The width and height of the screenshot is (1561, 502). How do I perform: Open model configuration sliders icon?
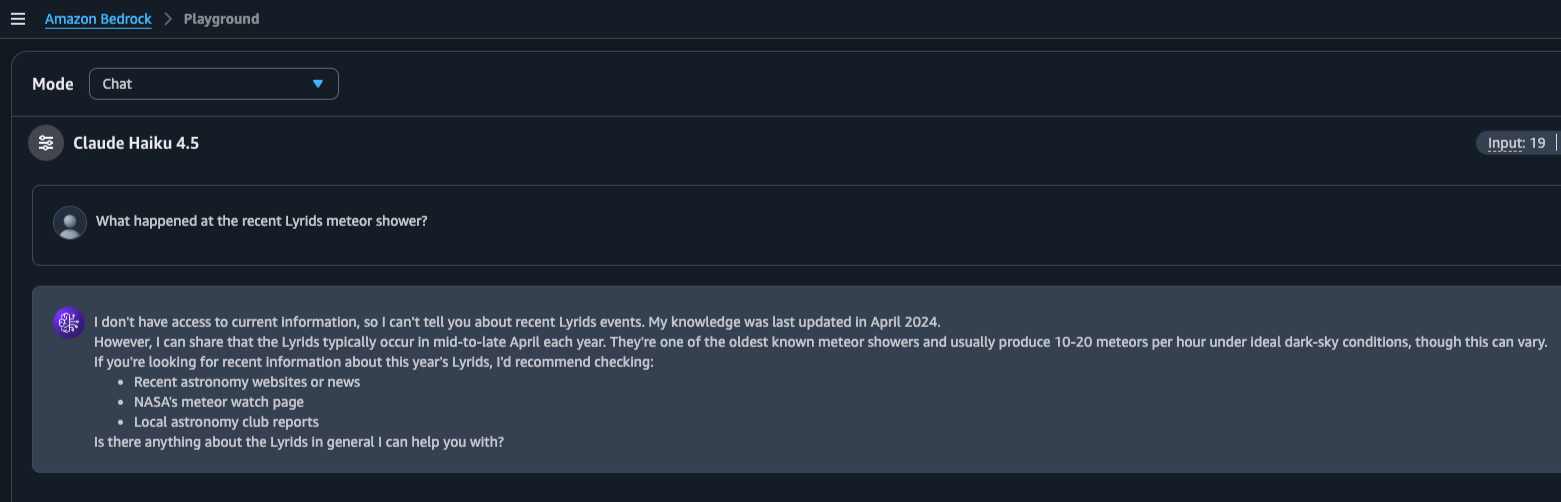(x=46, y=143)
